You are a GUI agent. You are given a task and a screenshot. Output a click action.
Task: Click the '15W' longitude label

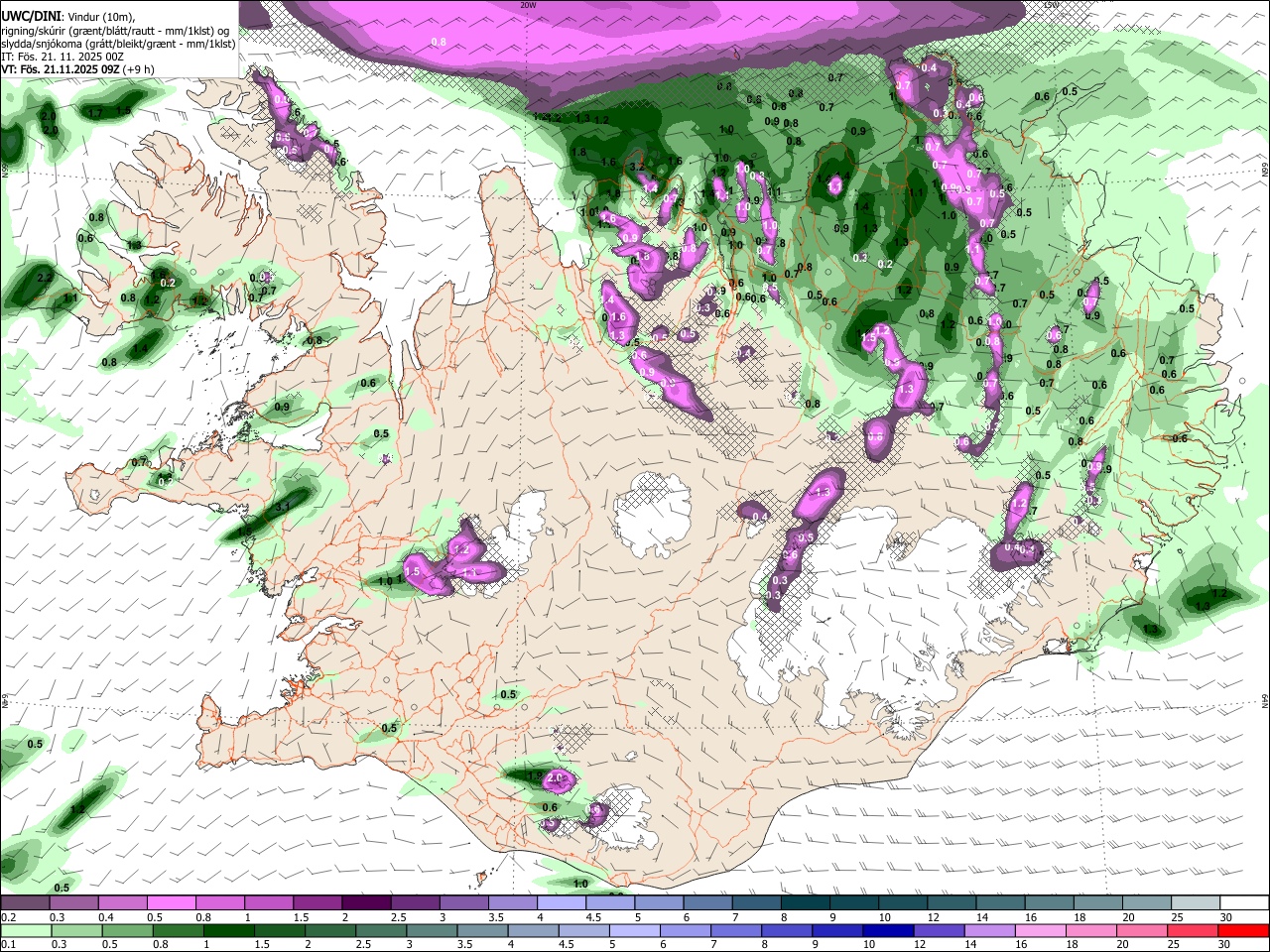point(1052,5)
